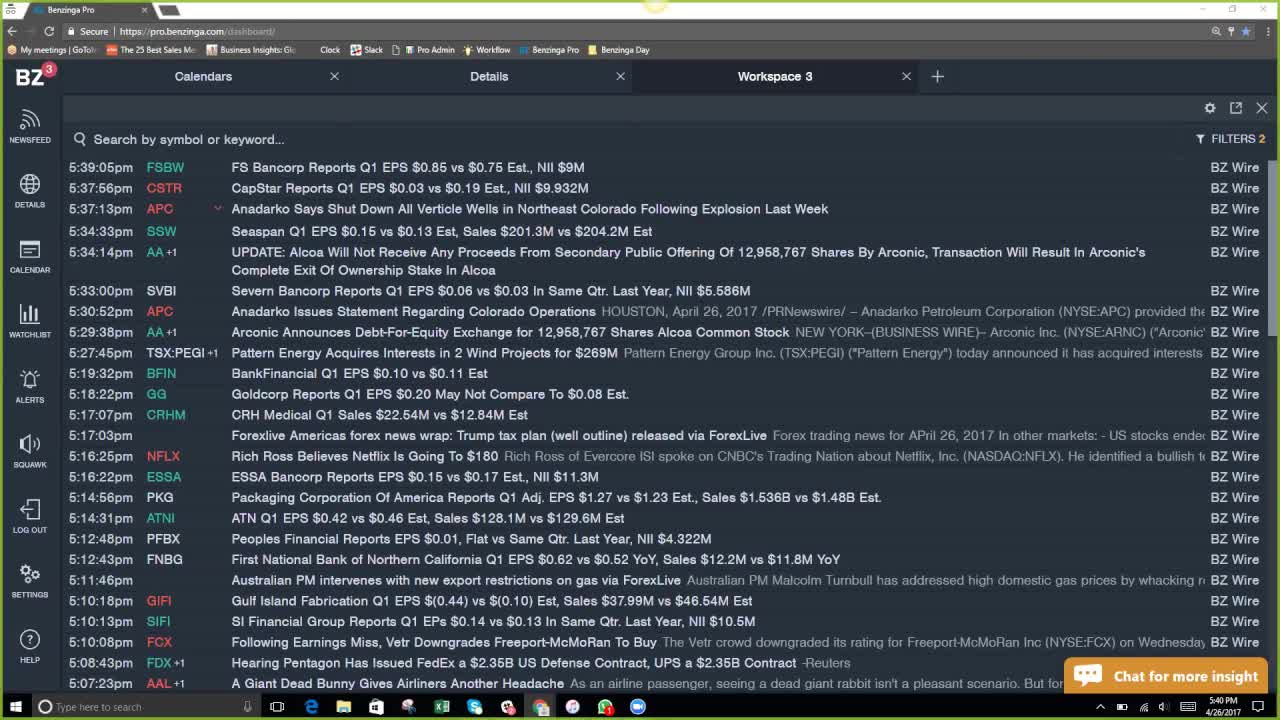
Task: Click the CSTR ticker symbol
Action: click(164, 188)
